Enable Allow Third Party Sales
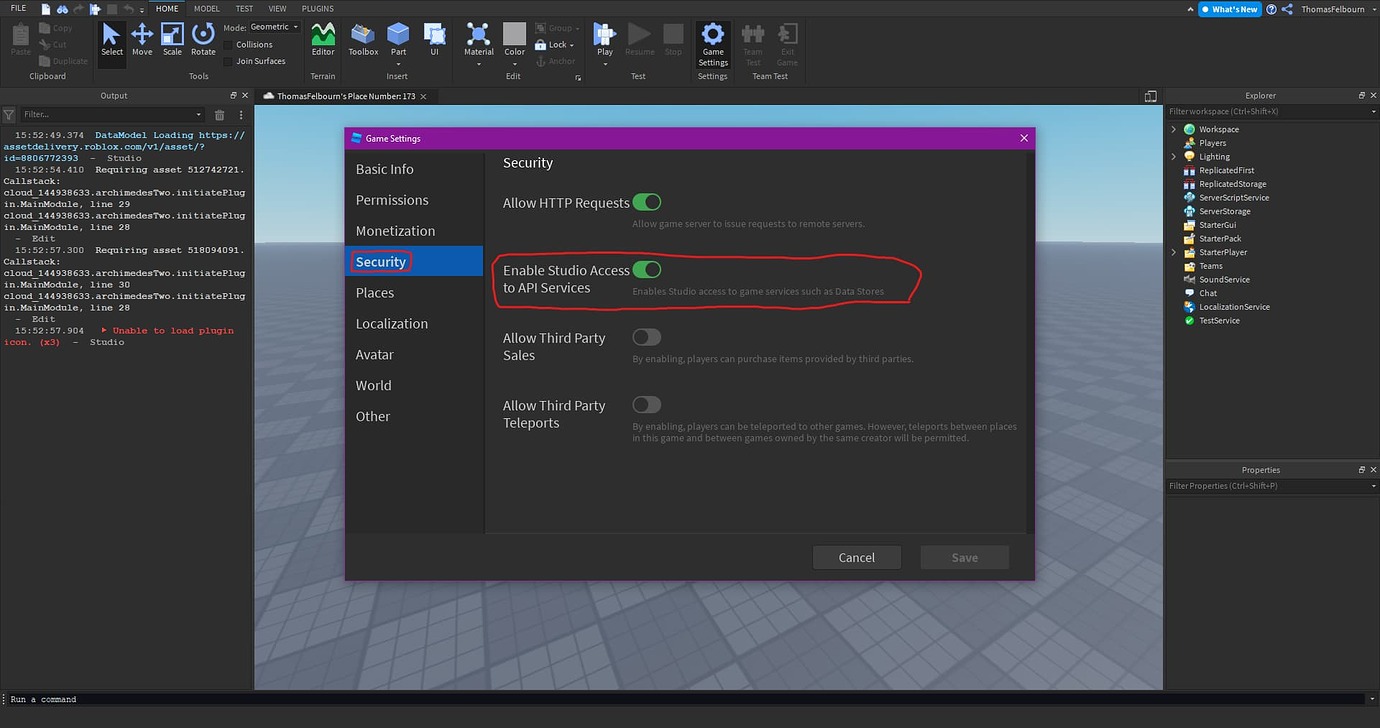This screenshot has height=728, width=1380. pyautogui.click(x=647, y=337)
